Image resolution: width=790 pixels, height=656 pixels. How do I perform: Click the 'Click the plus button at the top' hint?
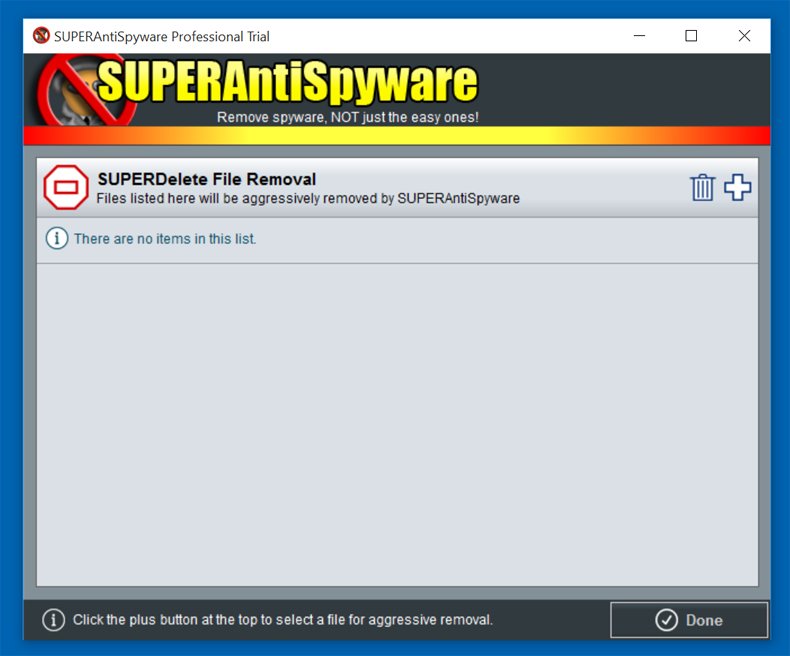click(282, 620)
